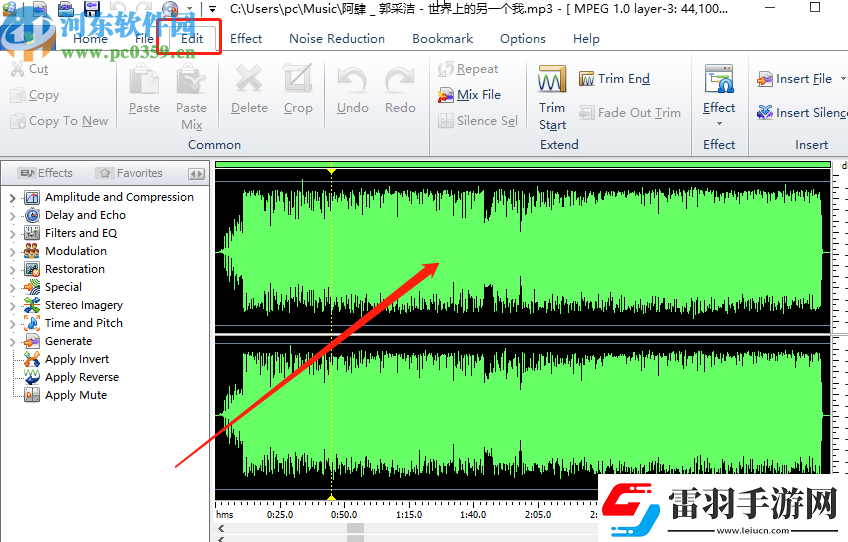
Task: Open the Help ribbon tab
Action: click(x=586, y=39)
